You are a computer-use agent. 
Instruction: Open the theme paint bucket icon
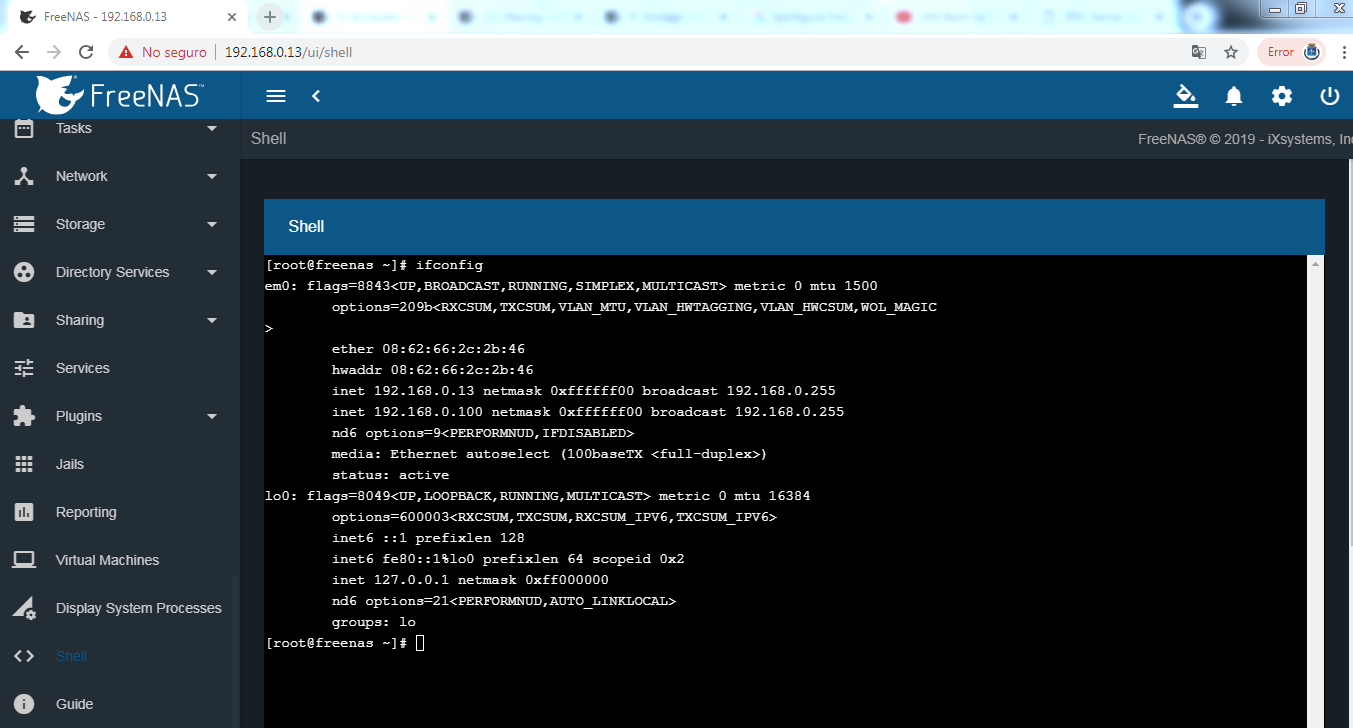(x=1186, y=96)
